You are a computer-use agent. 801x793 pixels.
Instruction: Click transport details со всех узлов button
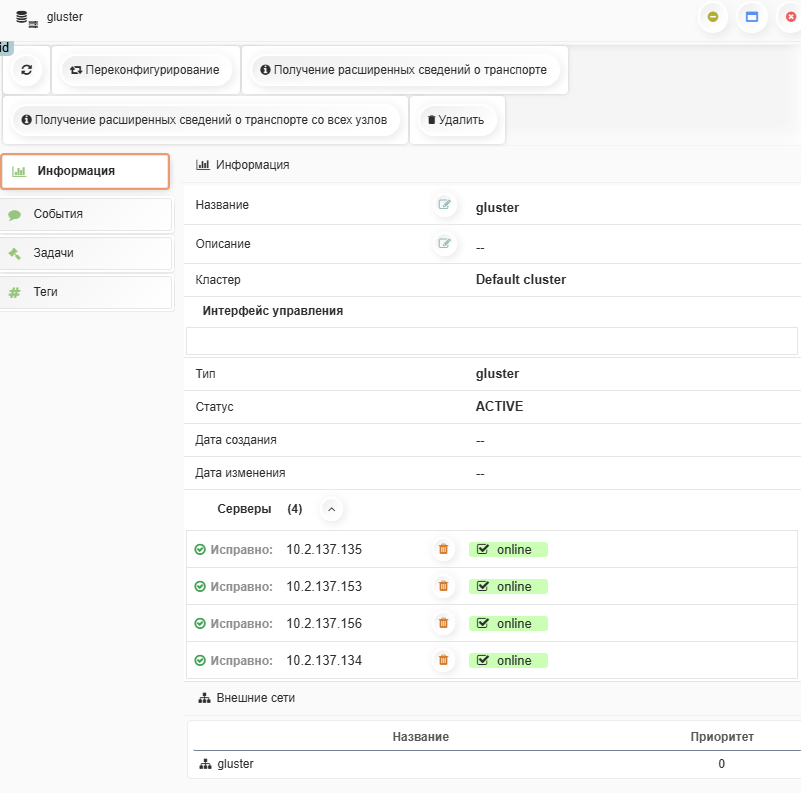[205, 120]
